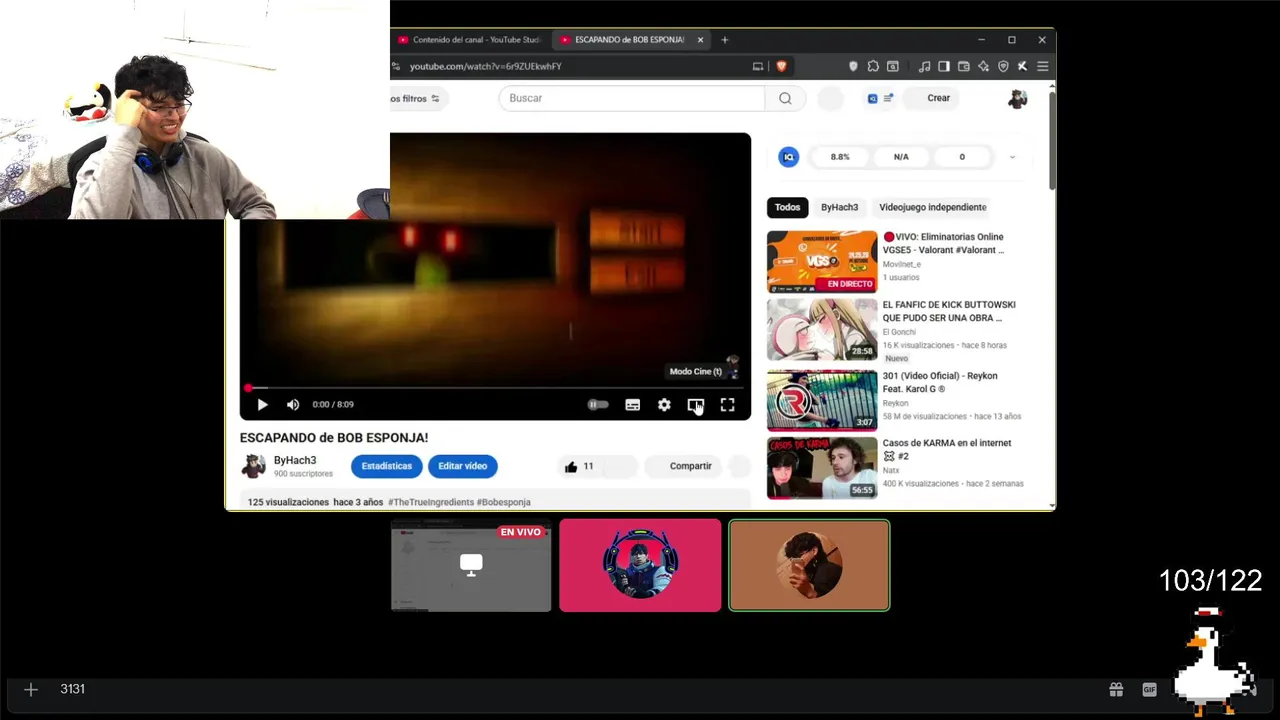The width and height of the screenshot is (1280, 720).
Task: Focus the Buscar search field
Action: [x=632, y=98]
